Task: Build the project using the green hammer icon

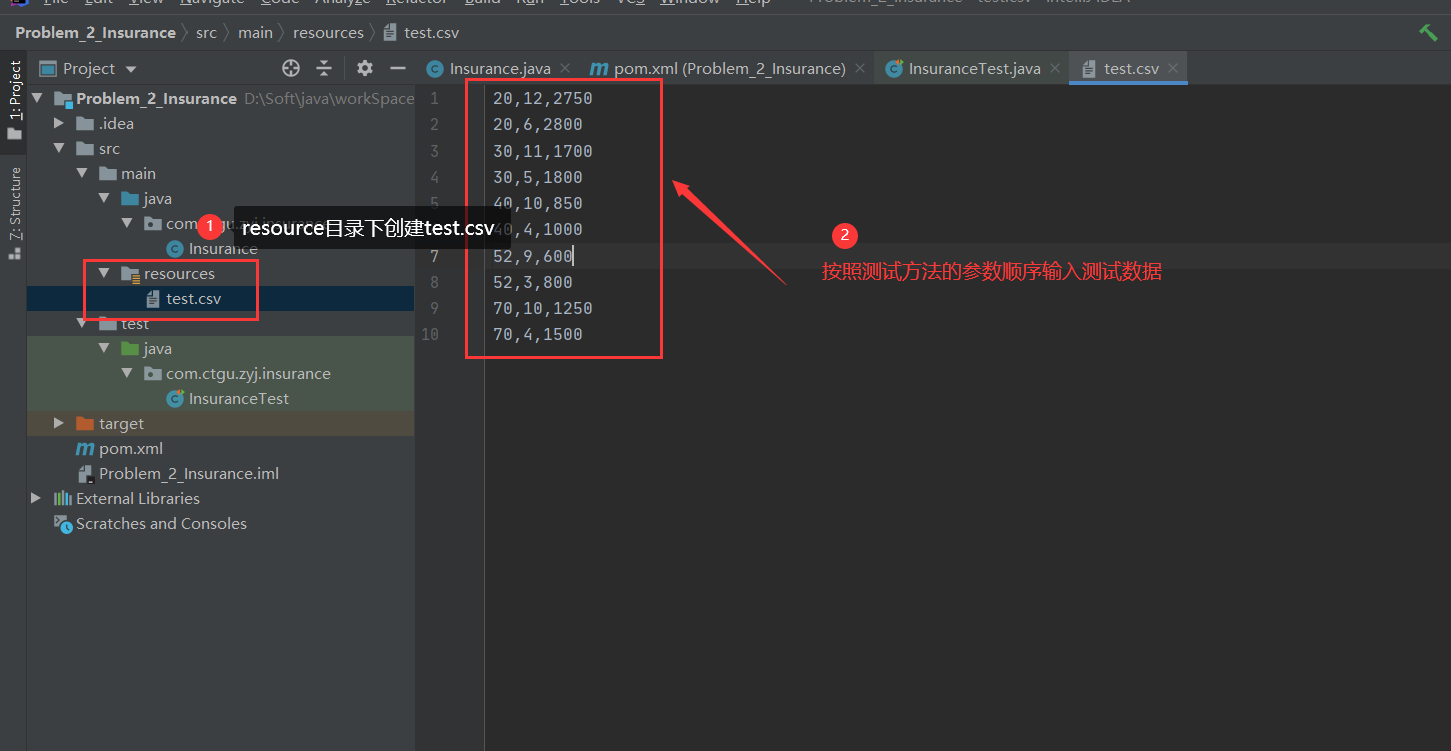Action: [1428, 32]
